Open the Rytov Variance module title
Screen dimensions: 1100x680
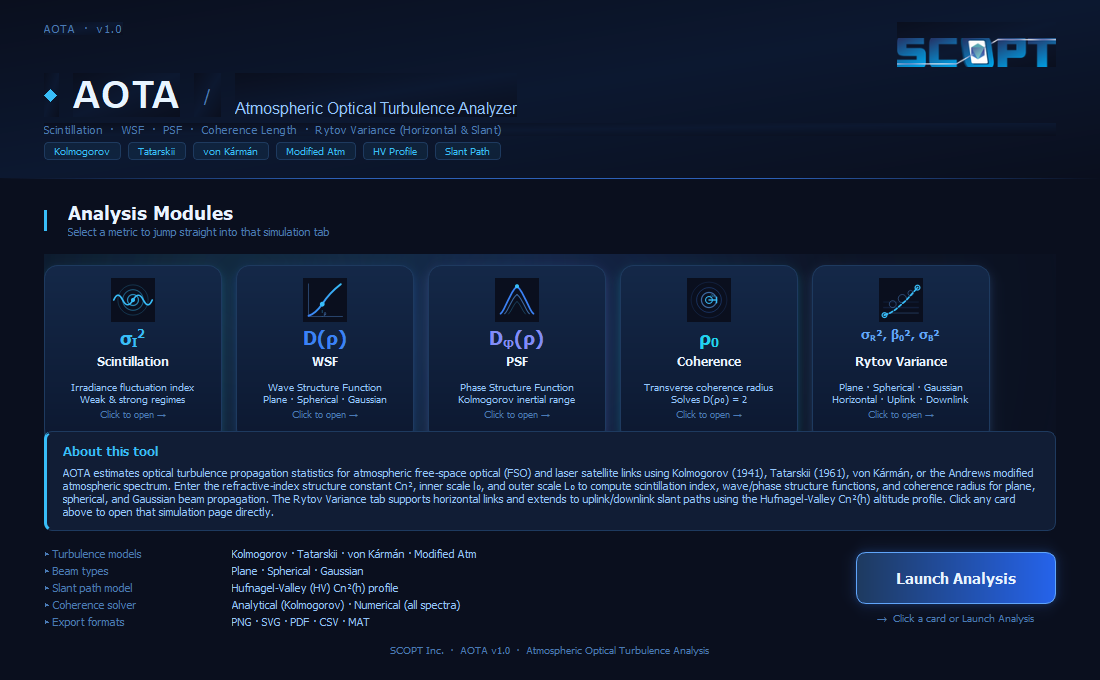point(901,361)
